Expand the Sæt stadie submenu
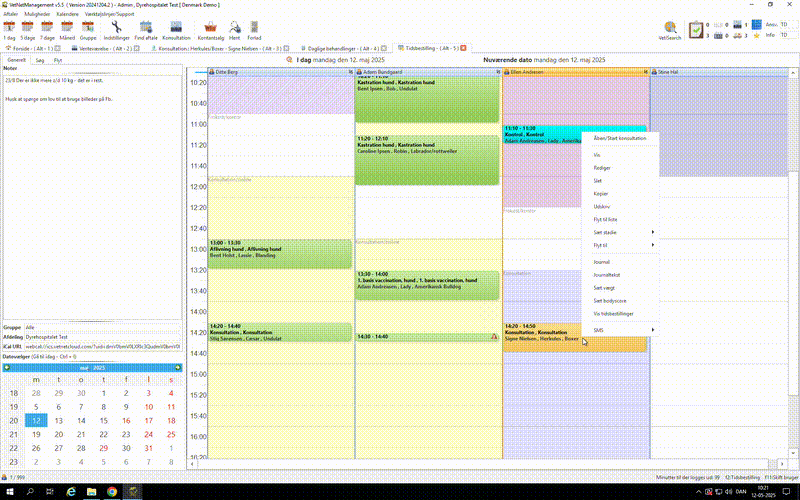The height and width of the screenshot is (500, 800). tap(620, 232)
